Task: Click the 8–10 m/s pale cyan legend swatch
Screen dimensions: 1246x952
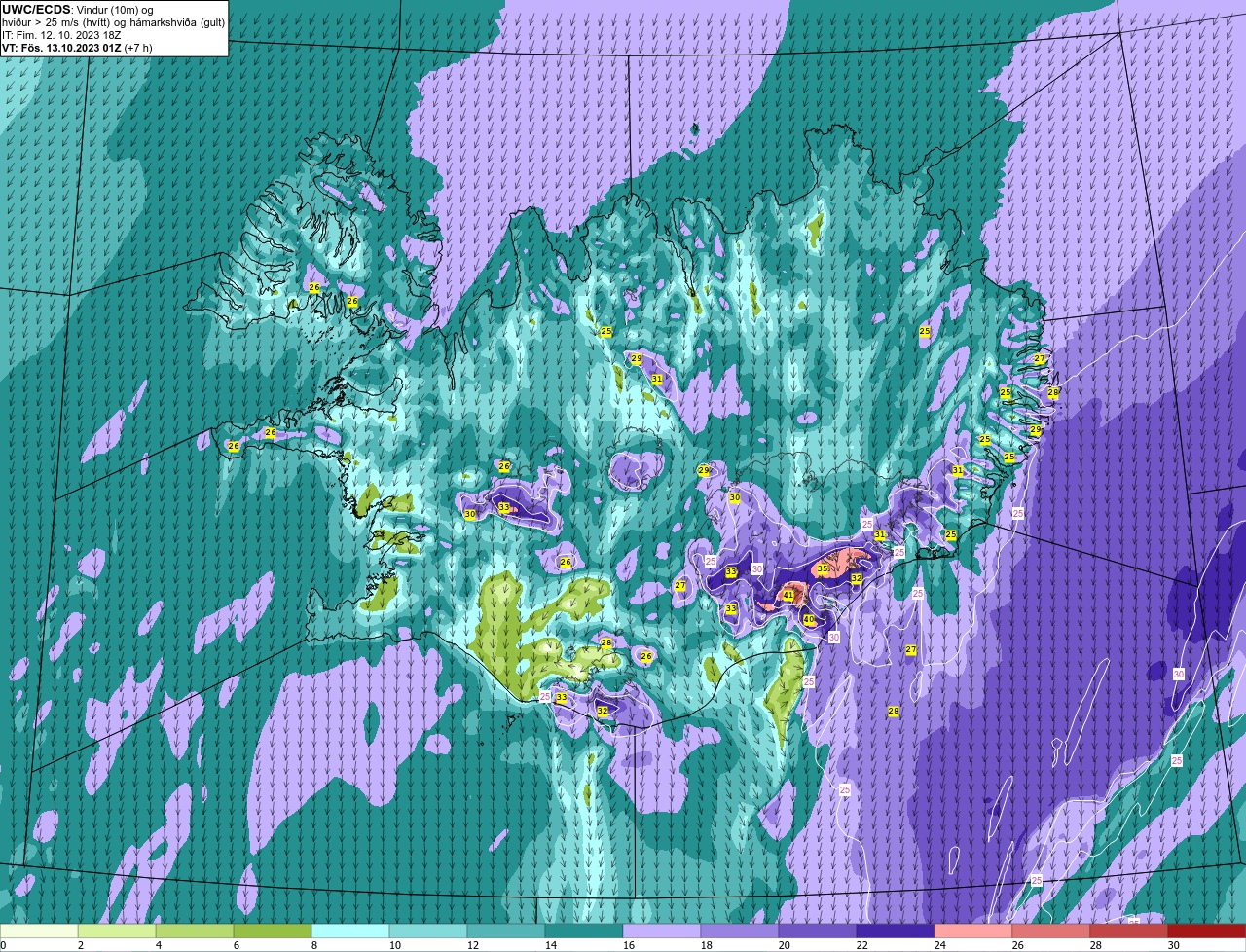Action: tap(350, 932)
